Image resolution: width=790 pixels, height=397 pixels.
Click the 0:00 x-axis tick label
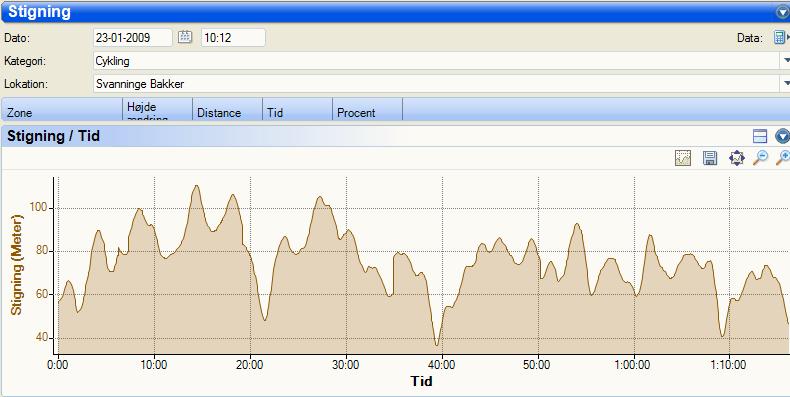click(58, 364)
